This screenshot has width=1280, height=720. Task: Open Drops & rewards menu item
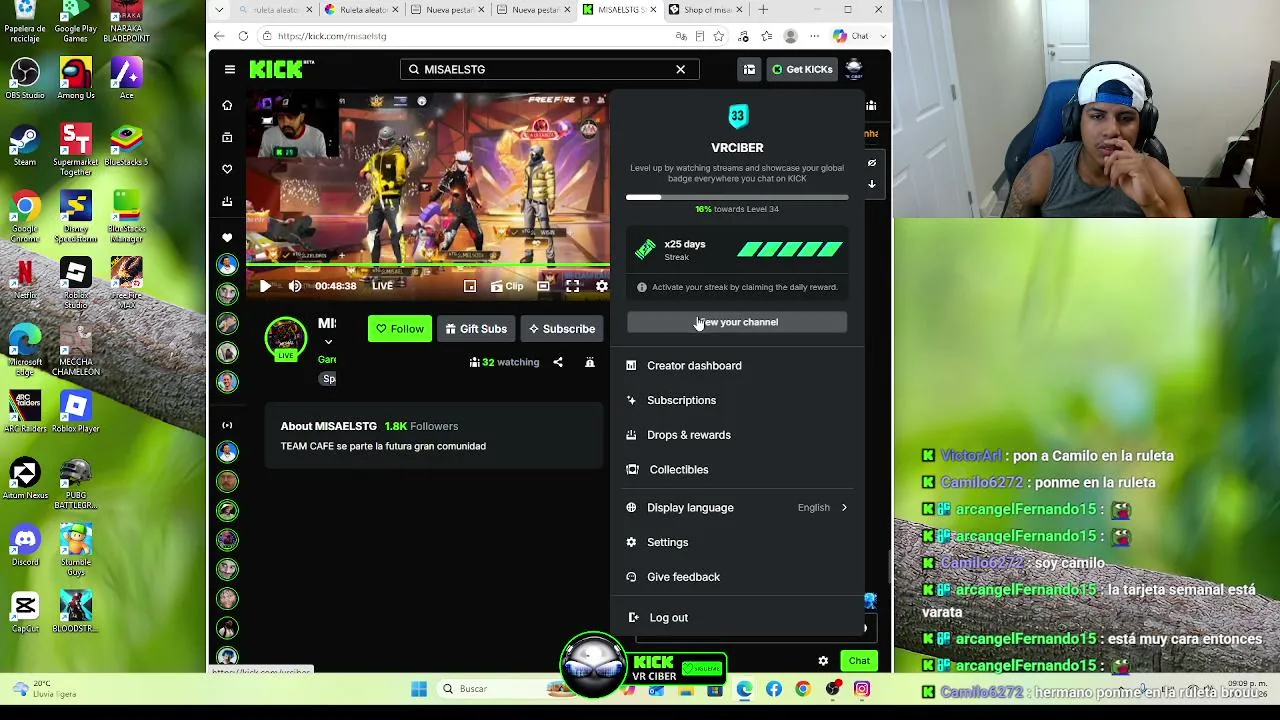click(x=737, y=435)
